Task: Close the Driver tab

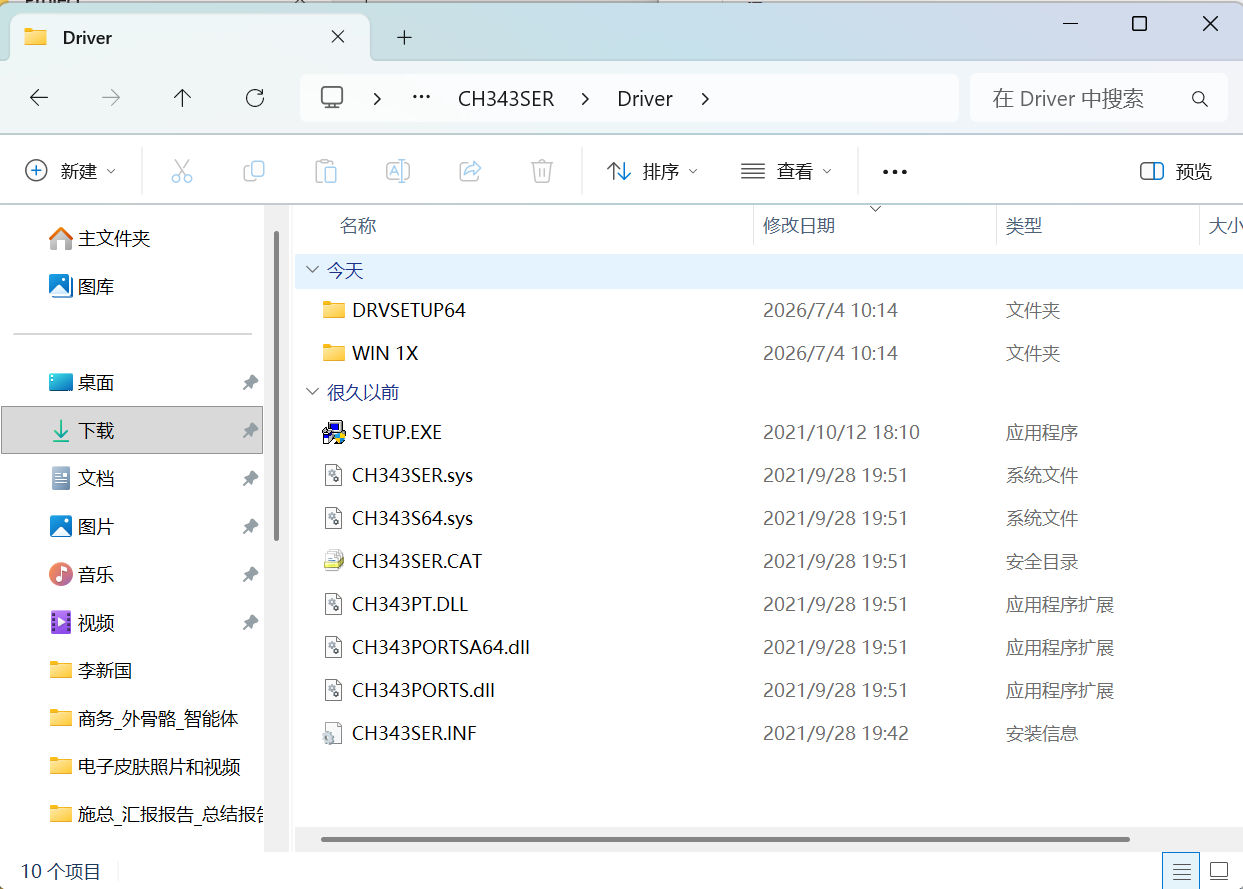Action: 338,37
